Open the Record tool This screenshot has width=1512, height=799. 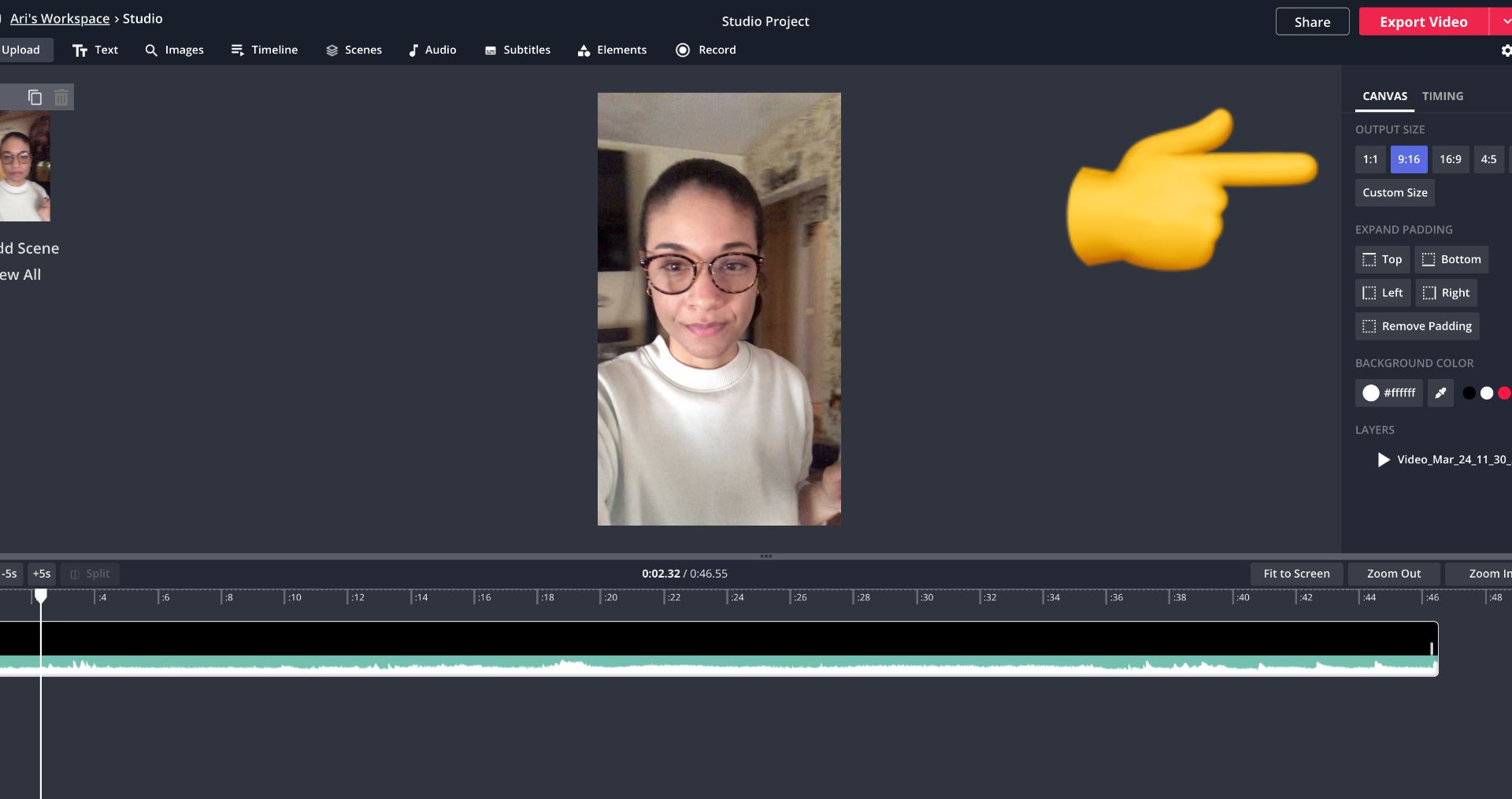point(706,50)
